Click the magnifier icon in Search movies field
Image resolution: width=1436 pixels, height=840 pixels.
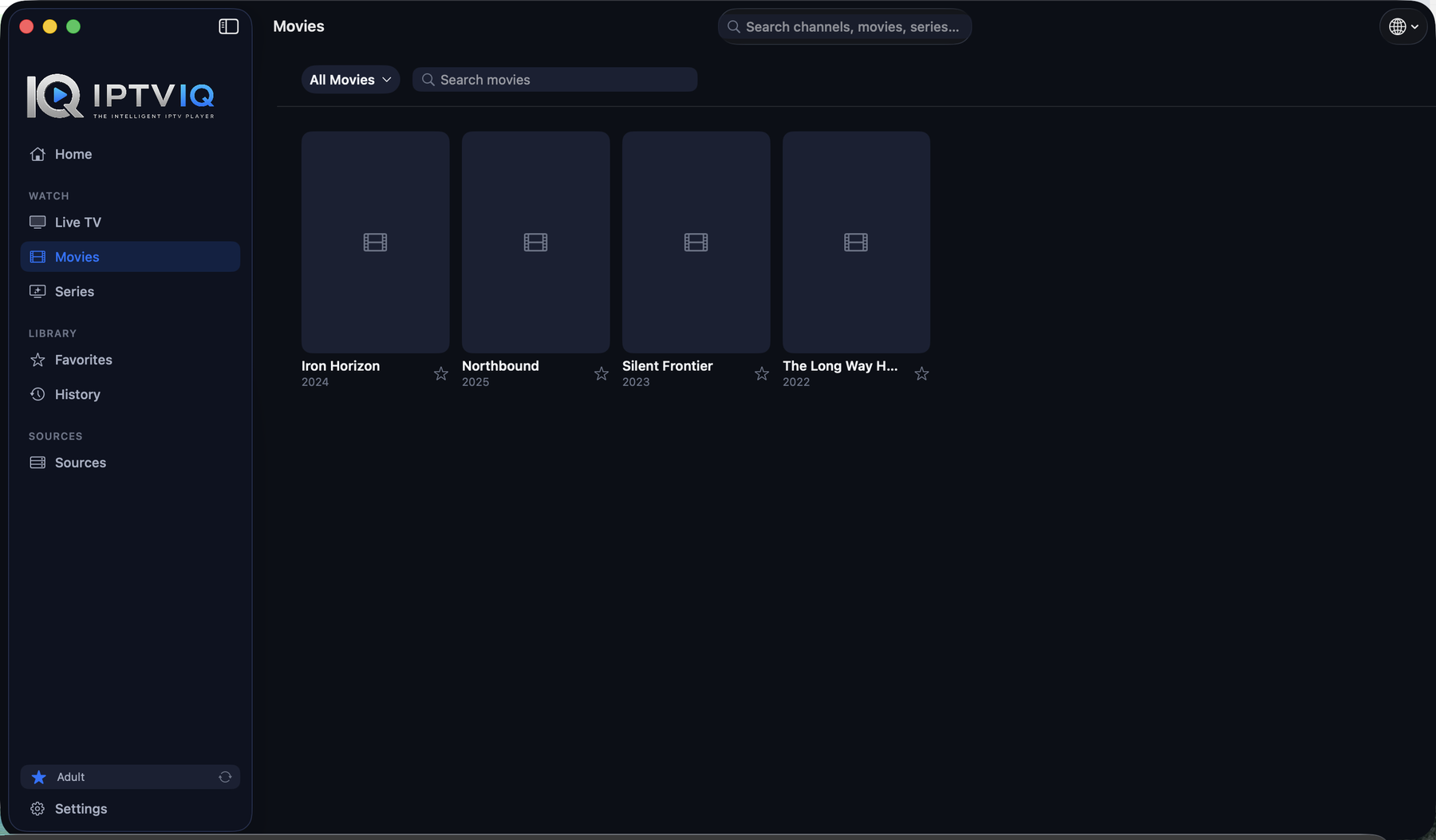tap(428, 80)
